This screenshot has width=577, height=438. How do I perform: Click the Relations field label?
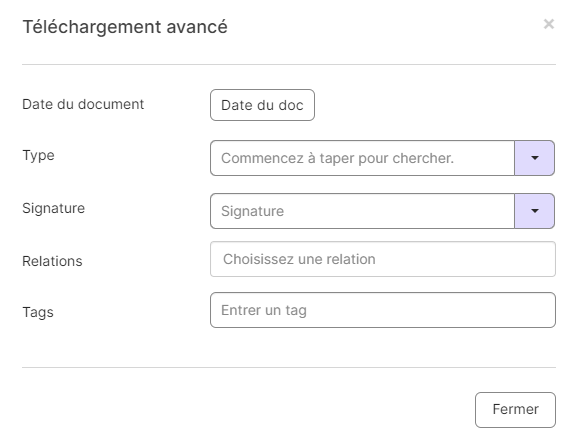[x=52, y=261]
